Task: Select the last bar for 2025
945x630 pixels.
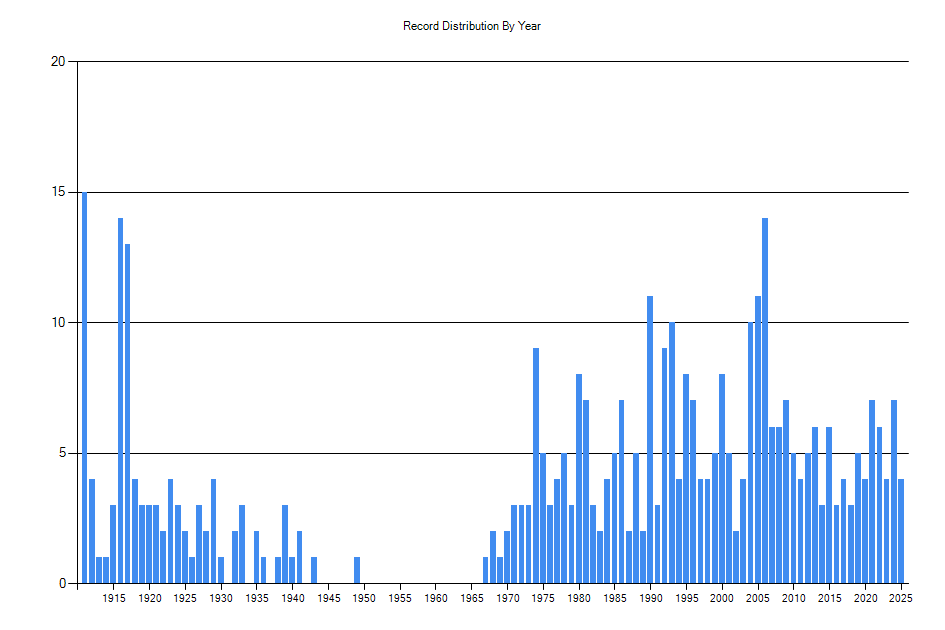Action: tap(901, 531)
